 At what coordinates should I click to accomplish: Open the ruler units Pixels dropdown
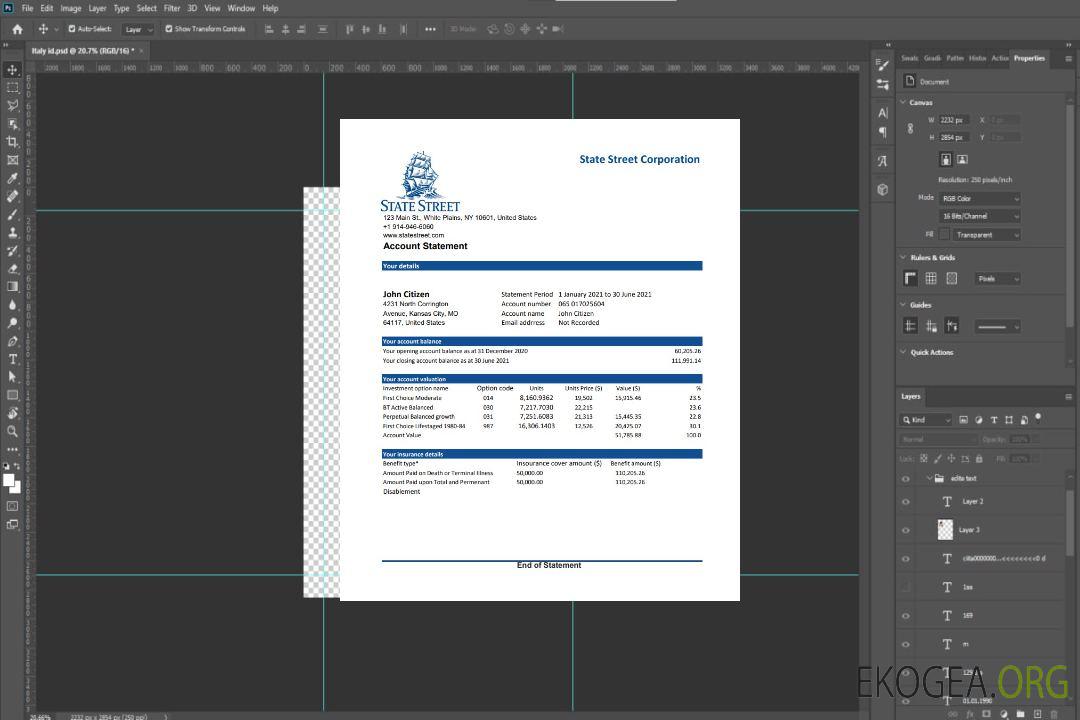click(998, 279)
